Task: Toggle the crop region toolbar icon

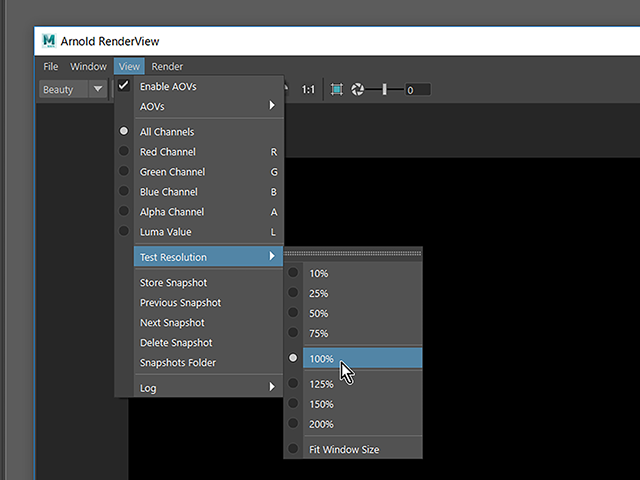Action: (337, 89)
